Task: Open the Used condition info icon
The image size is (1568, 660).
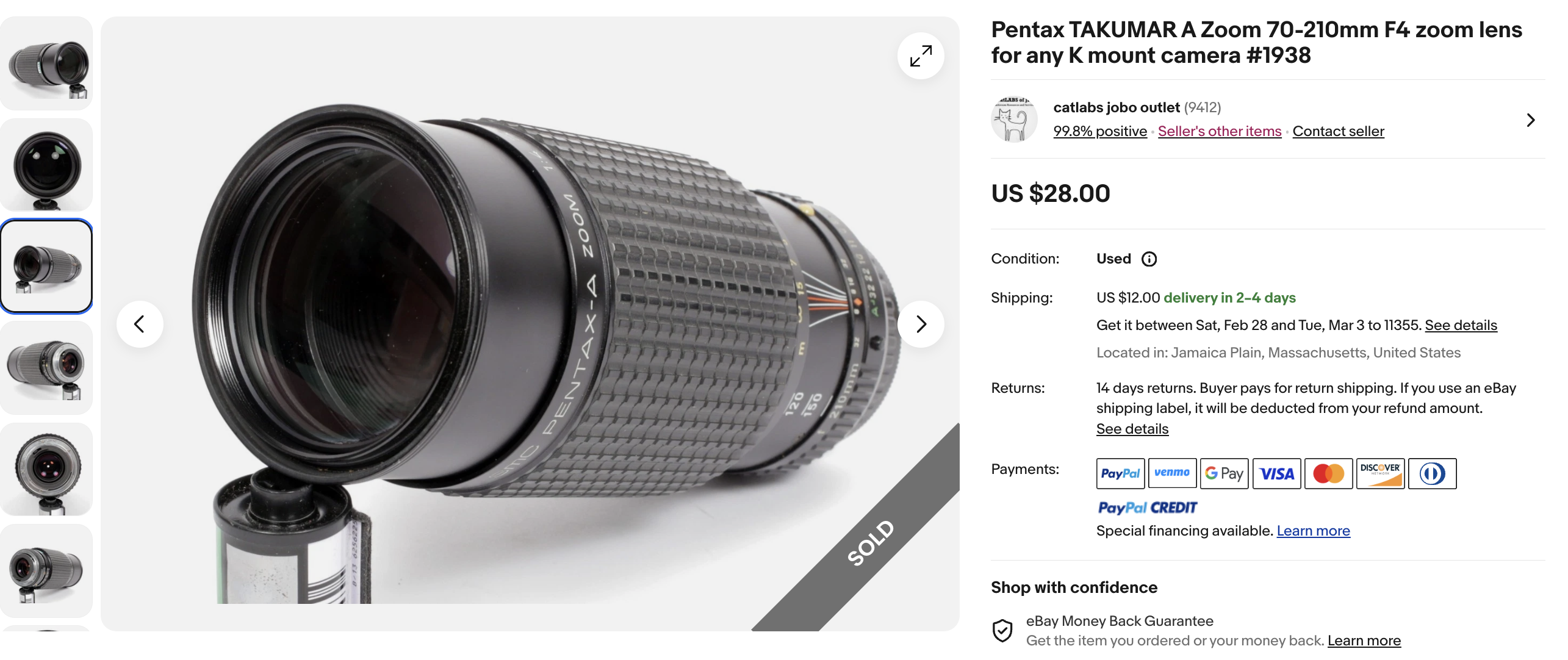Action: coord(1149,259)
